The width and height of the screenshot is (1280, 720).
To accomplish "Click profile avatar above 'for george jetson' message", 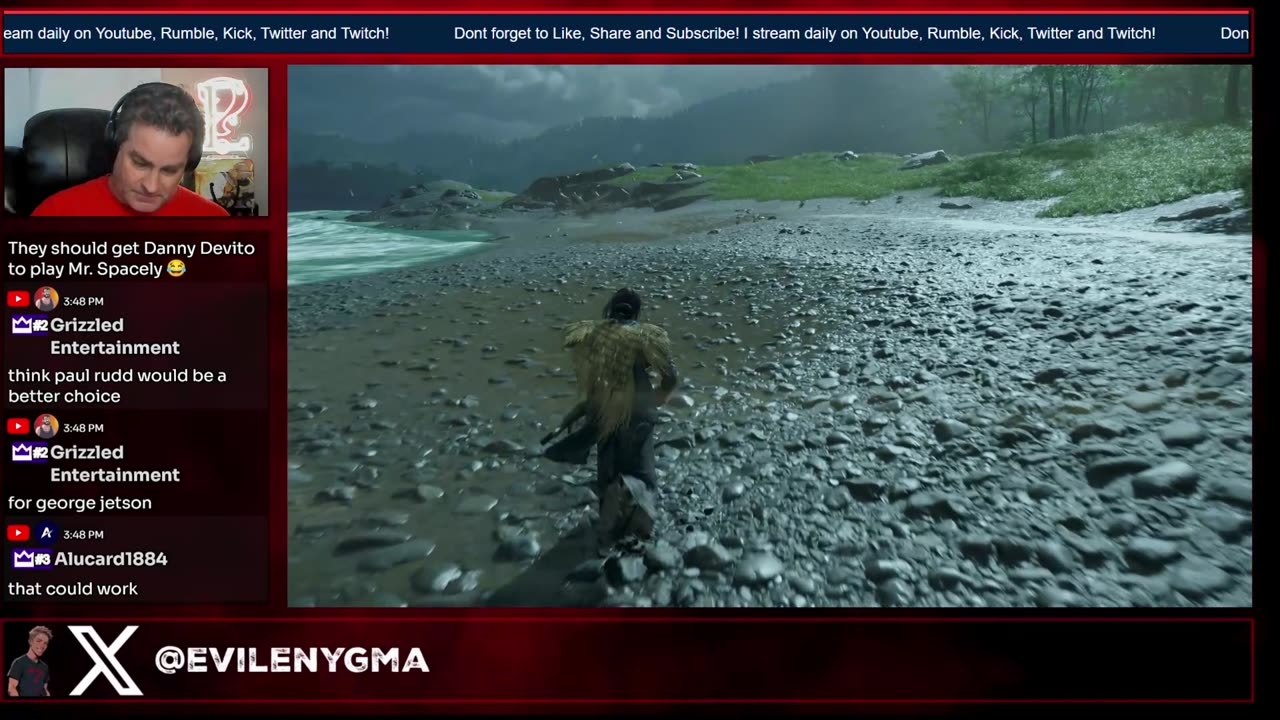I will tap(46, 426).
